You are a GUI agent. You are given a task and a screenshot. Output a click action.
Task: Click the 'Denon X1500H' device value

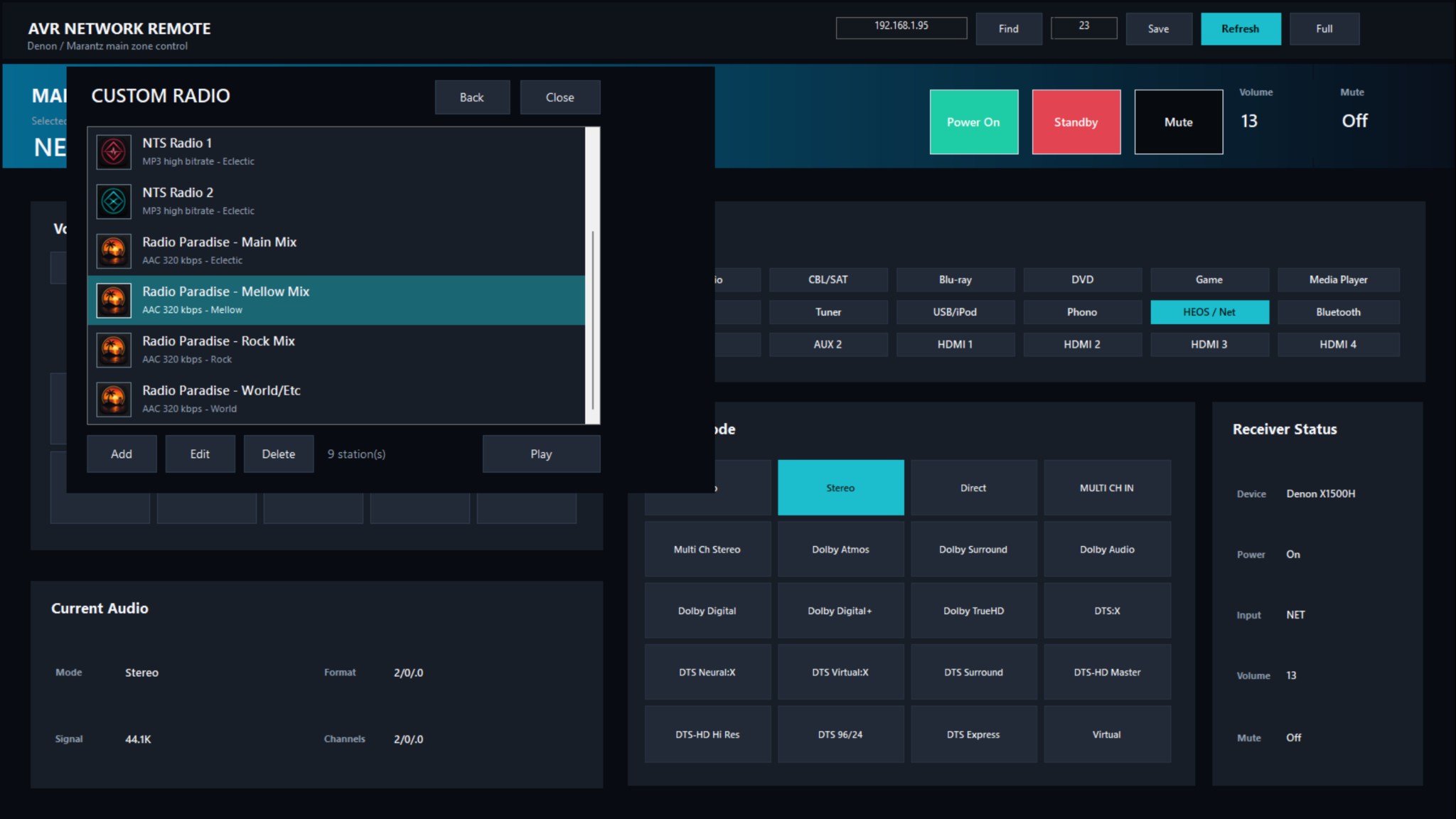point(1321,493)
